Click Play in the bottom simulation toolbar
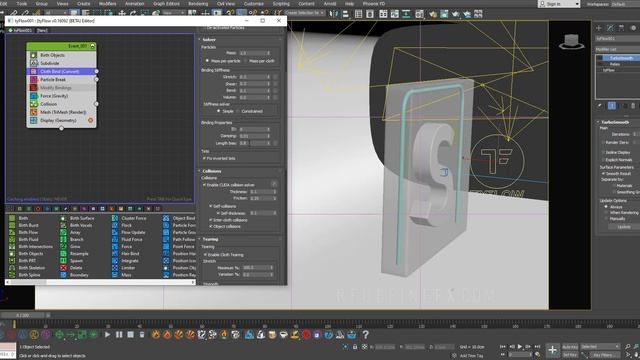This screenshot has height=360, width=640. point(107,335)
